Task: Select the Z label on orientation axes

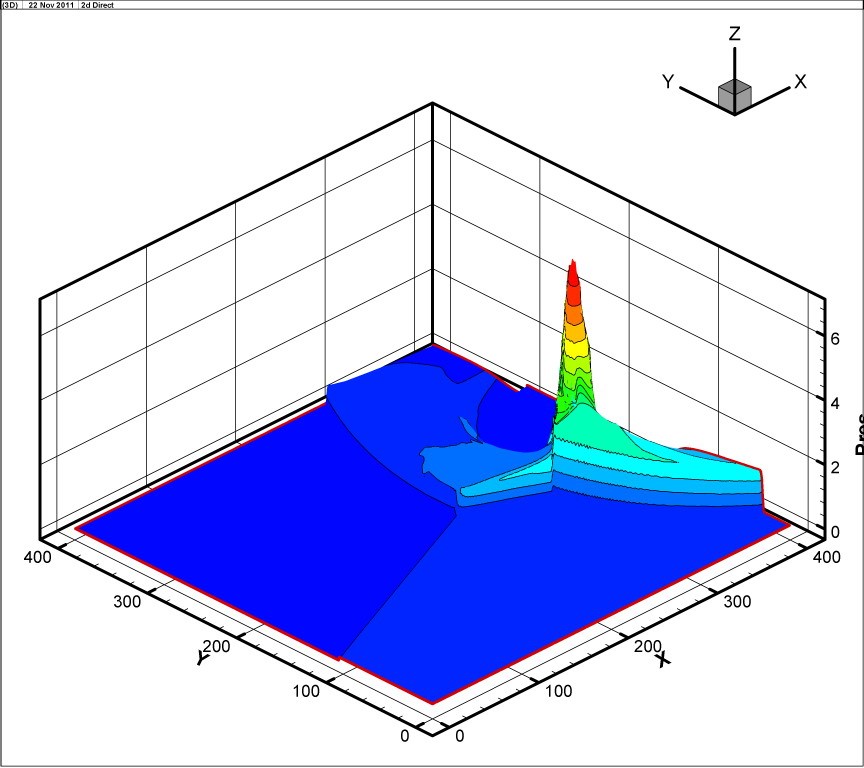Action: pyautogui.click(x=735, y=34)
